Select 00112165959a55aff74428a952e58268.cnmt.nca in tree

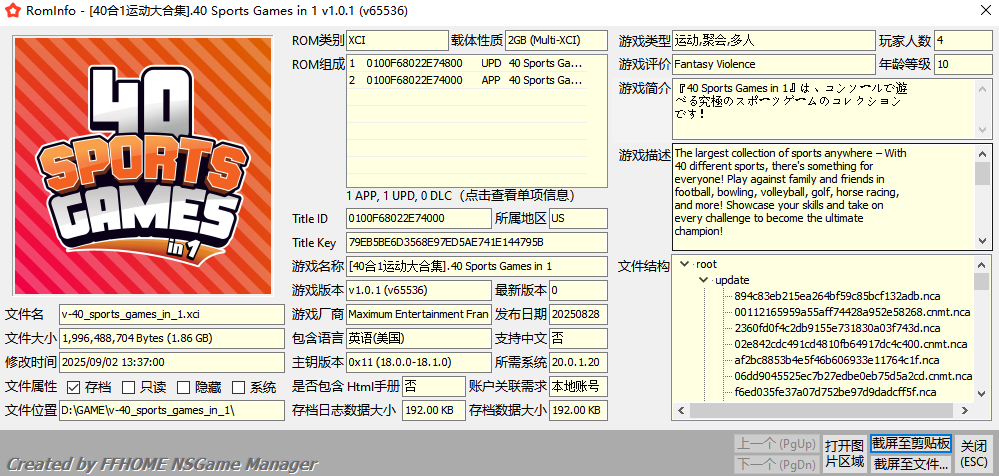click(x=852, y=312)
